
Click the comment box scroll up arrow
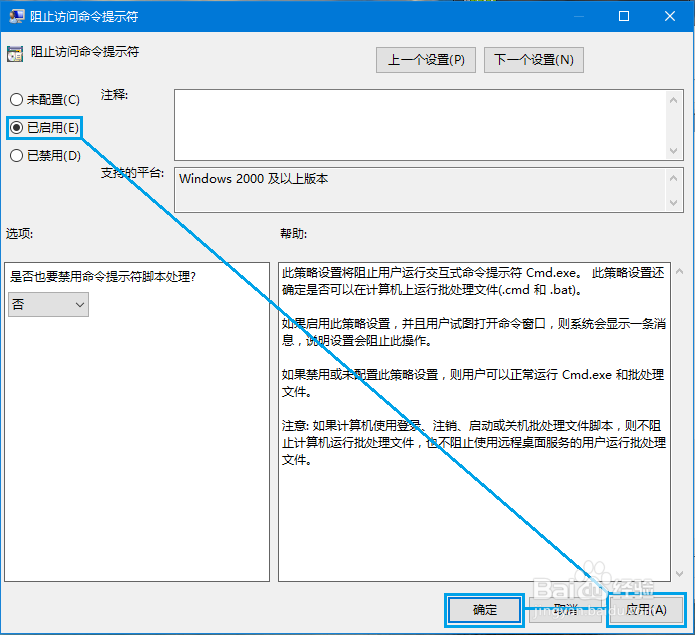[x=673, y=100]
